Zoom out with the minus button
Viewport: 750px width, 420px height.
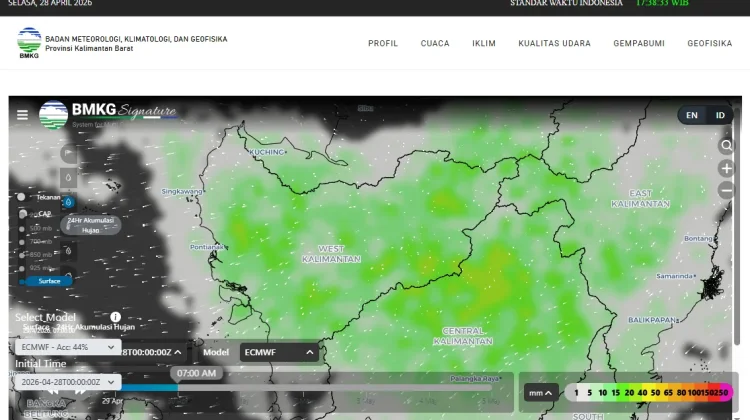pyautogui.click(x=726, y=190)
